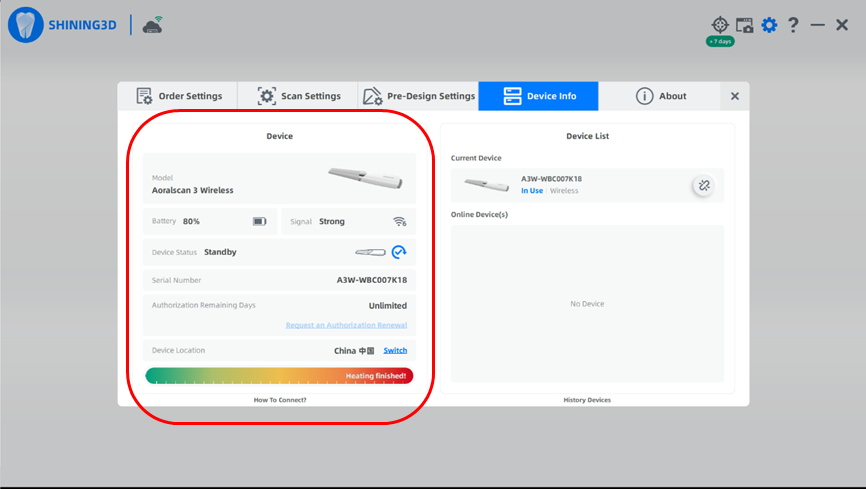The height and width of the screenshot is (489, 866).
Task: Select the Device Info tab
Action: point(538,96)
